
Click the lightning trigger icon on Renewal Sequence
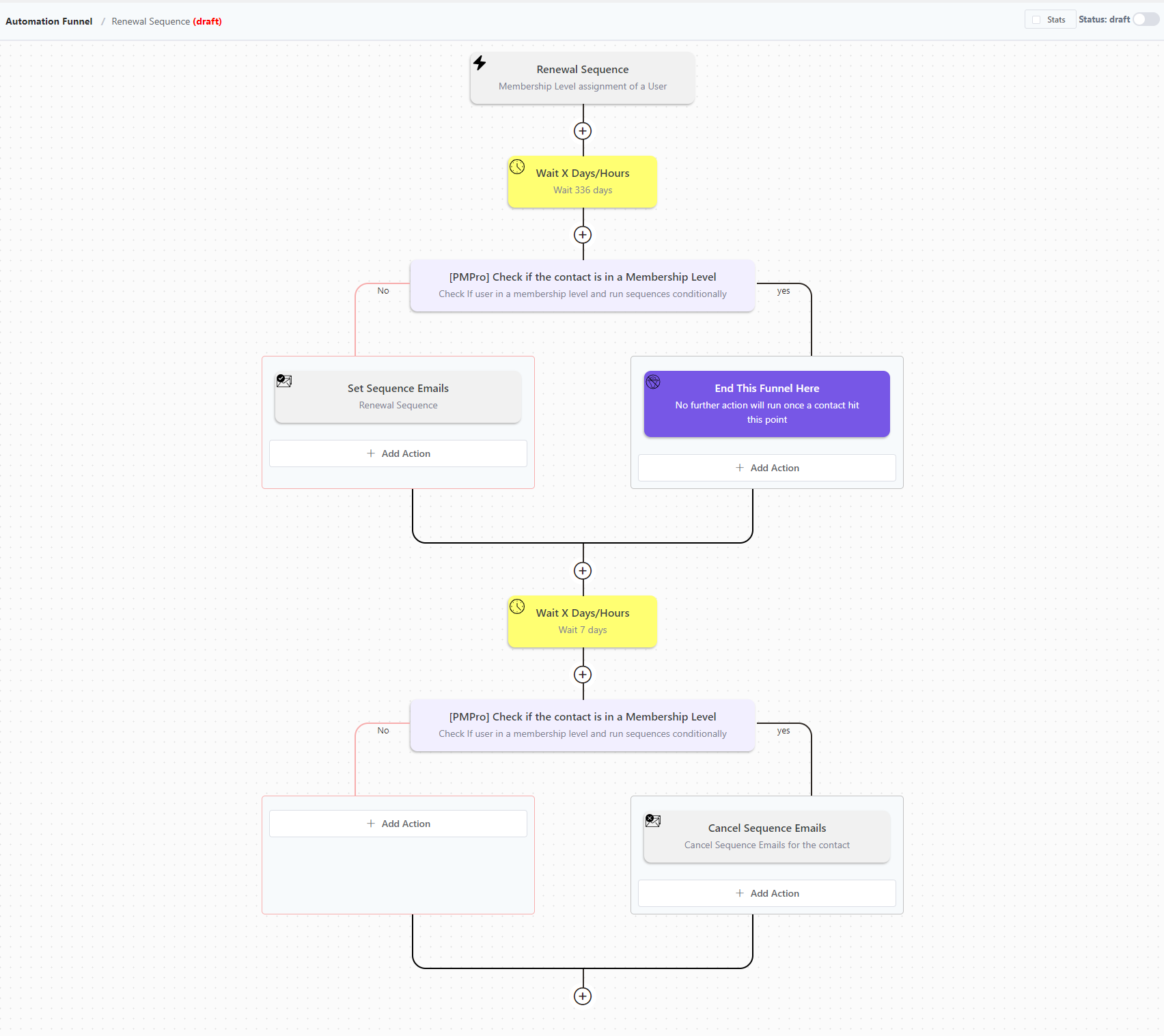(x=480, y=63)
